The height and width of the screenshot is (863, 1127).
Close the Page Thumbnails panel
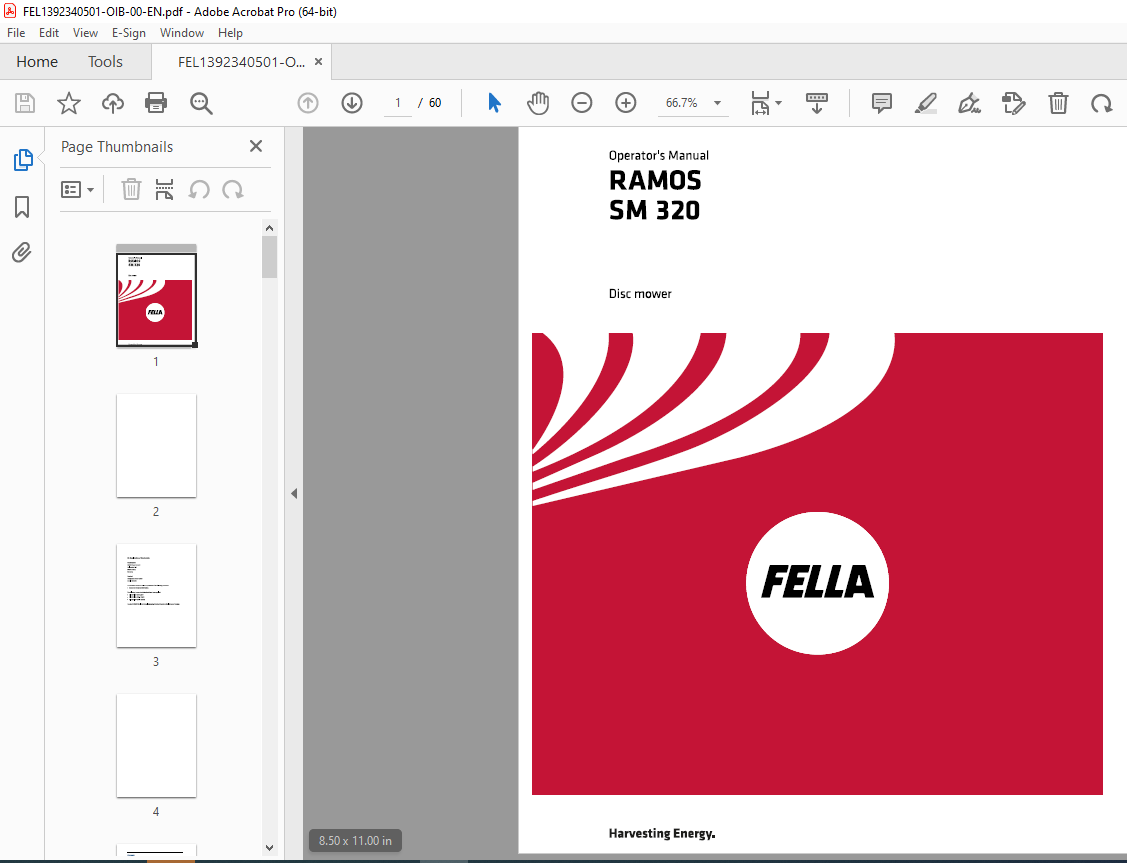click(256, 147)
